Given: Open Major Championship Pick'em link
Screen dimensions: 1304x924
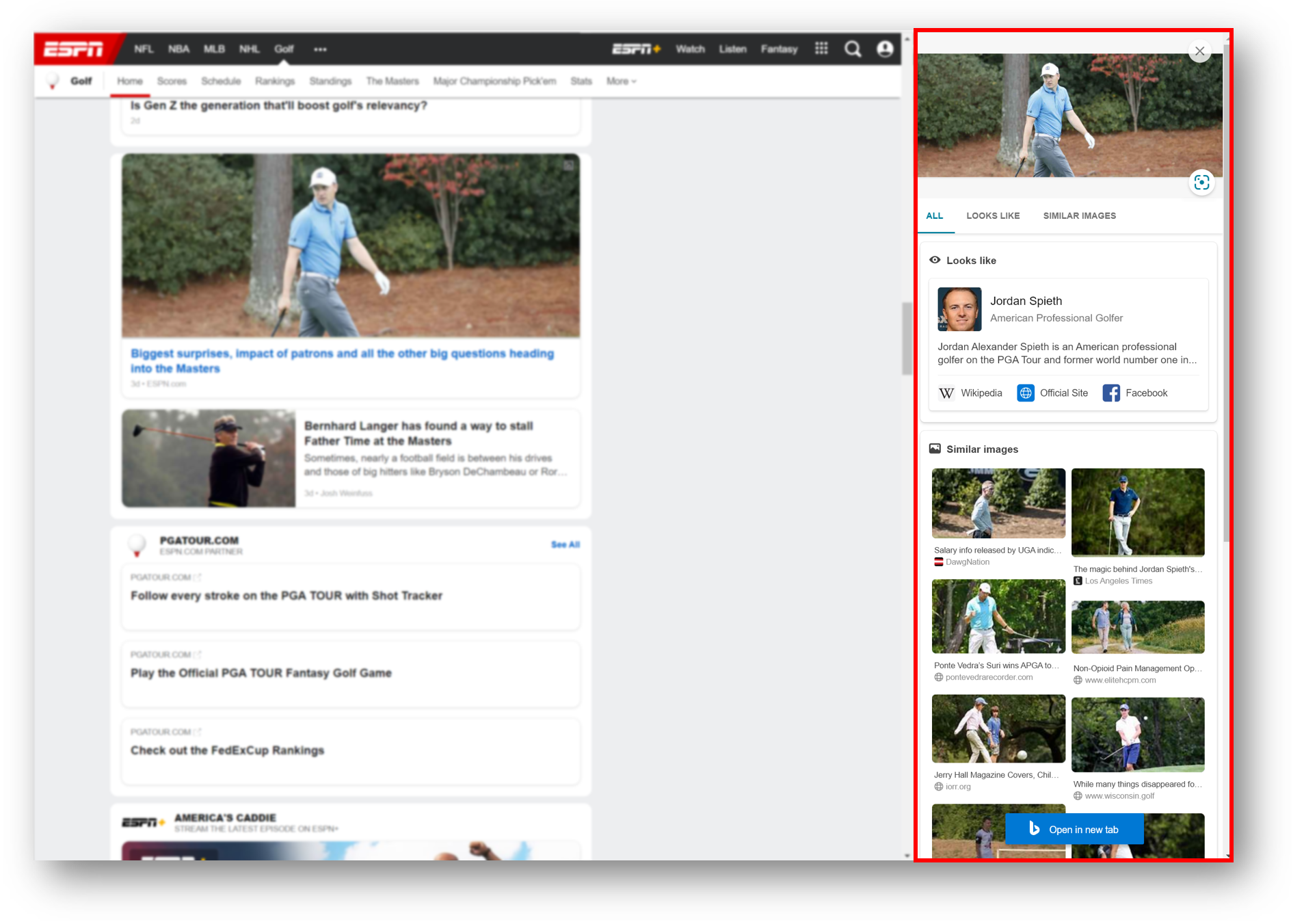Looking at the screenshot, I should [x=494, y=81].
